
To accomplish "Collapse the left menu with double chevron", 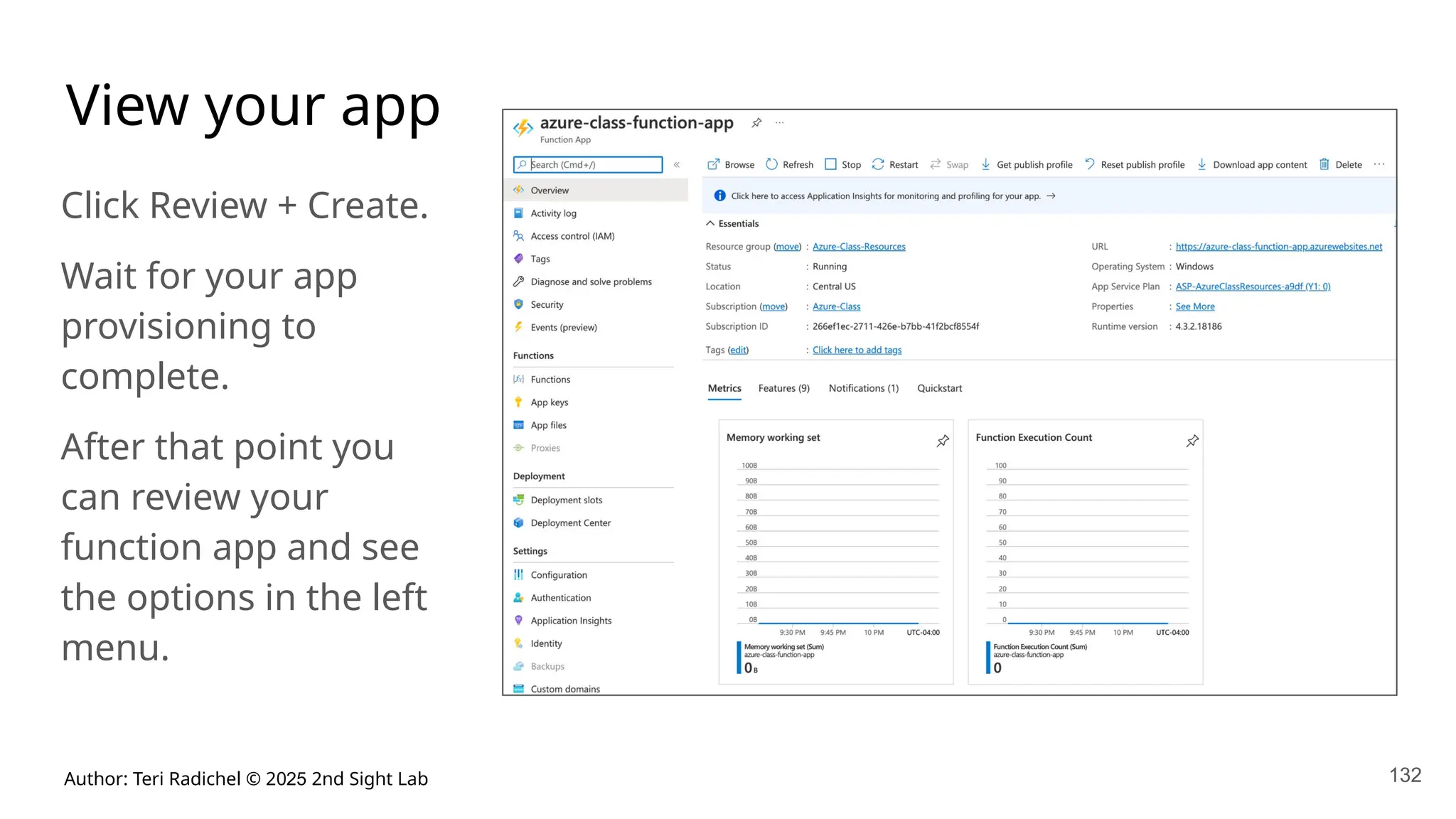I will tap(677, 165).
